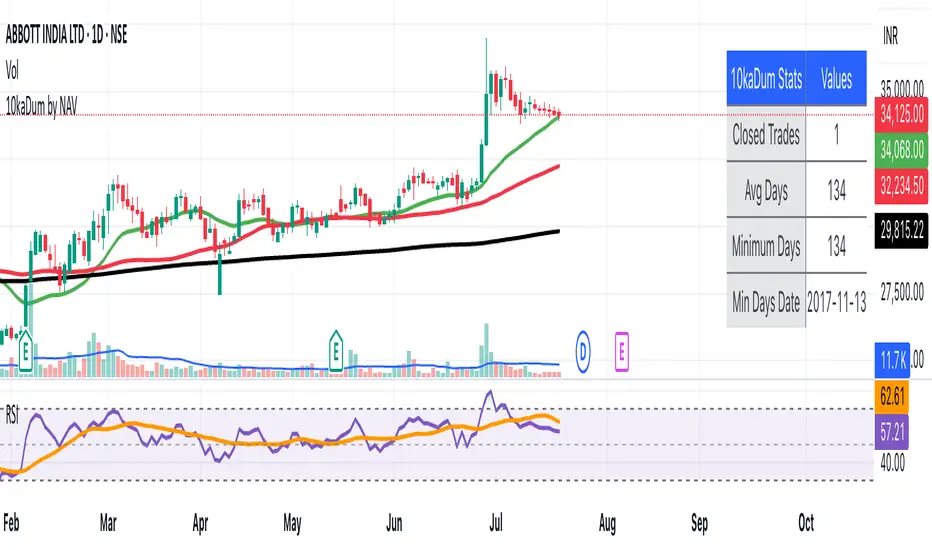Click the 27,500.00 price axis label
Viewport: 932px width, 550px height.
point(902,293)
